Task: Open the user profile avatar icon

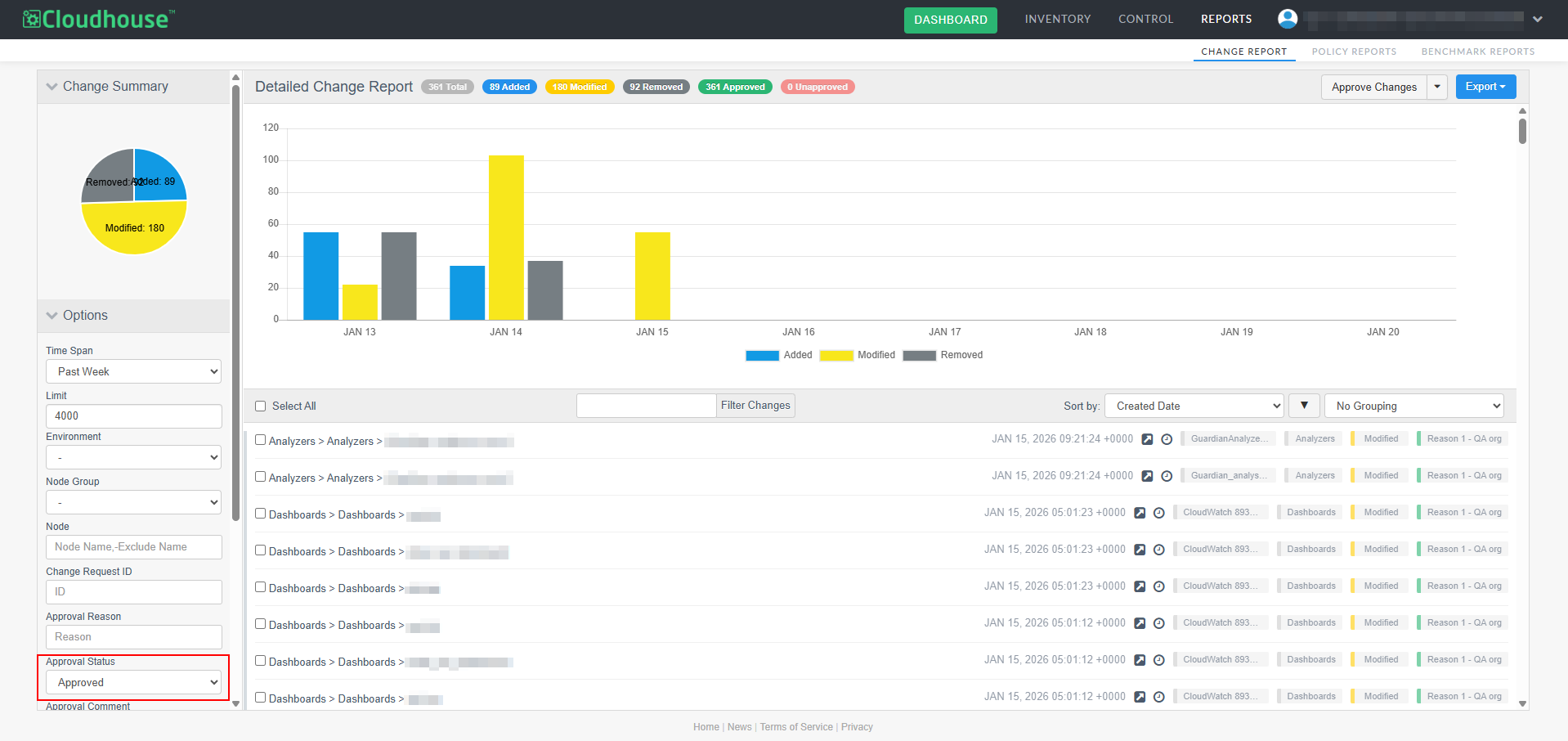Action: (1288, 19)
